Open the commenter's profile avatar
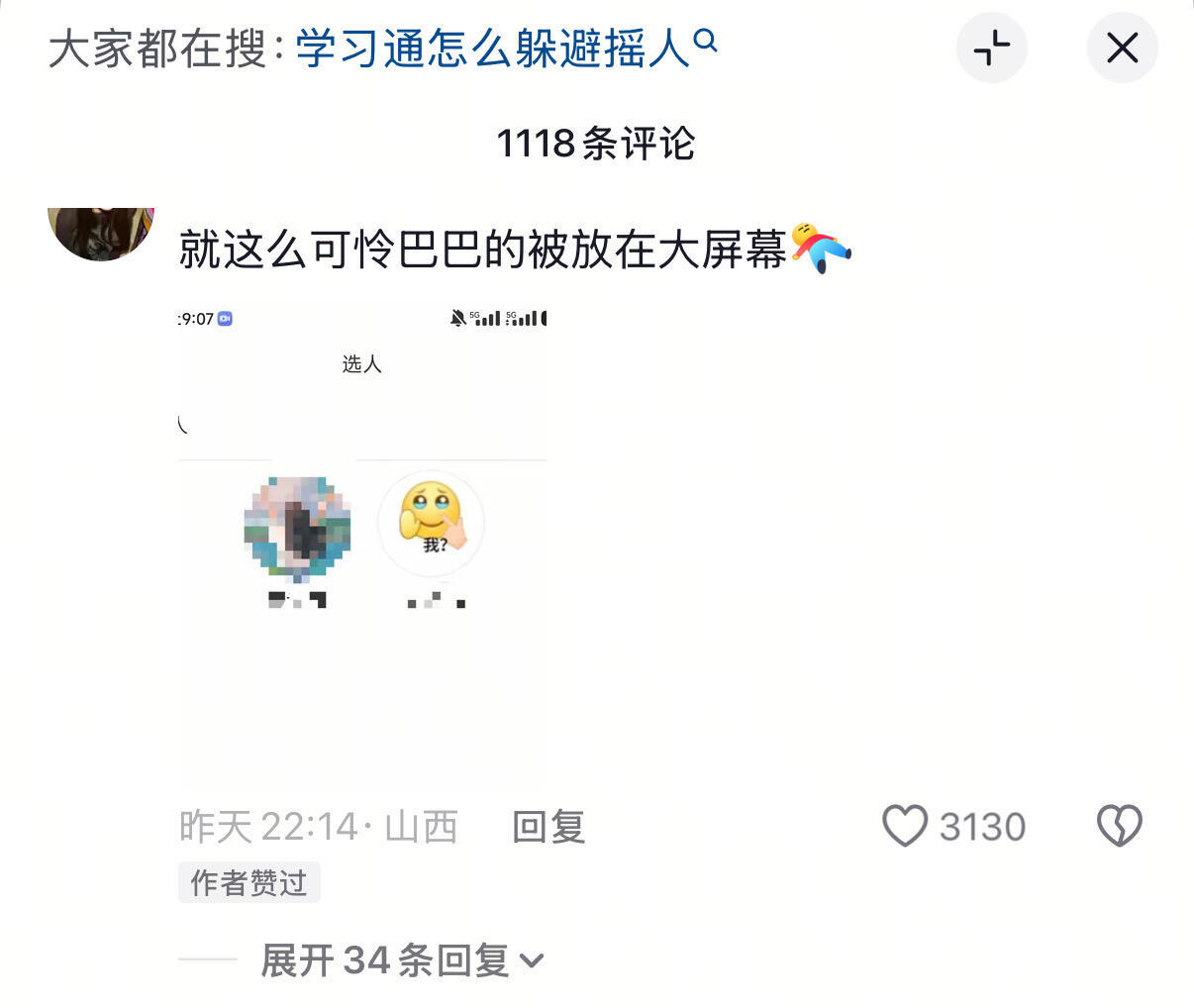 [101, 234]
